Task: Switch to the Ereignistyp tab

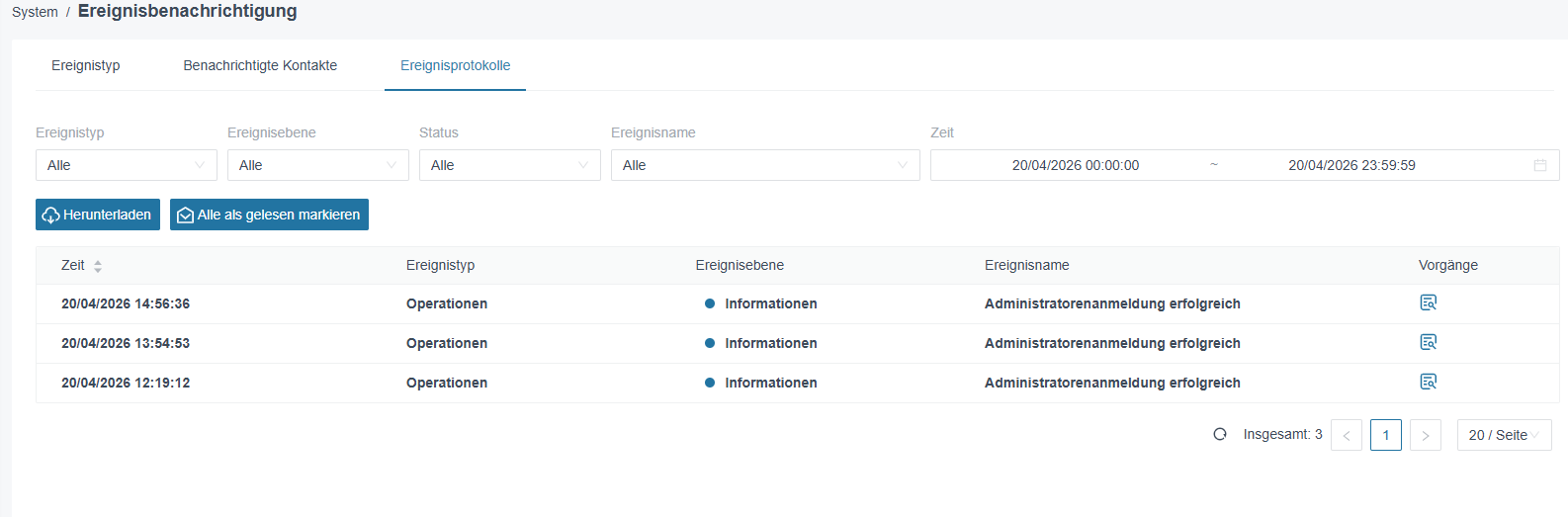Action: pyautogui.click(x=86, y=65)
